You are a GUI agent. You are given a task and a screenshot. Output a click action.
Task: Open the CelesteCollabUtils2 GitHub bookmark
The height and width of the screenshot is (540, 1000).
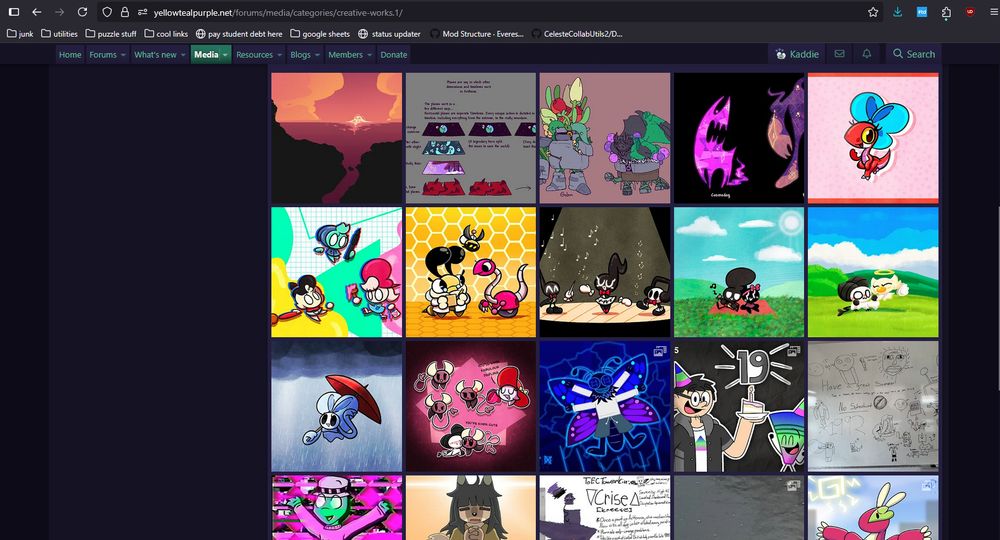click(577, 34)
